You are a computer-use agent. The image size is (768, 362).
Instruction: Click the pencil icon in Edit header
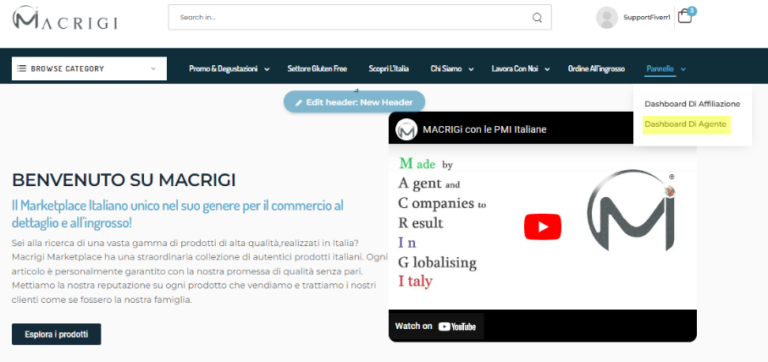(x=298, y=103)
